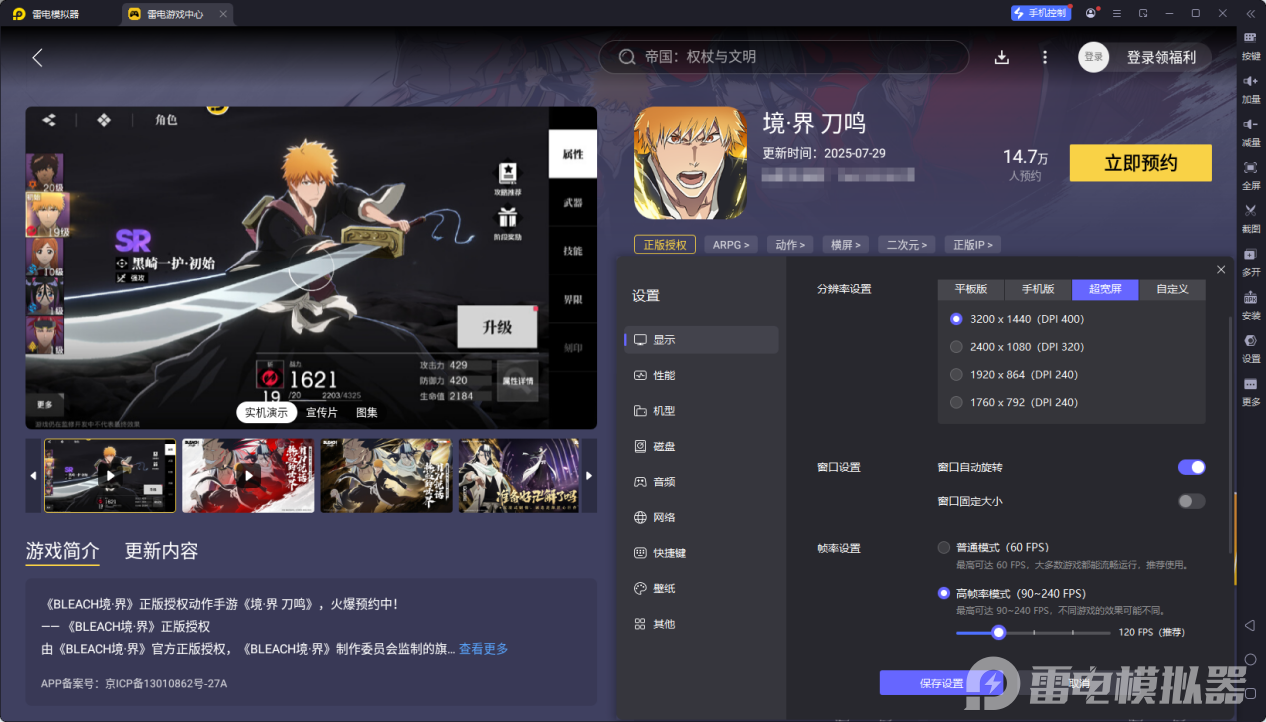
Task: Enable 窗口固定大小 toggle
Action: click(1191, 501)
